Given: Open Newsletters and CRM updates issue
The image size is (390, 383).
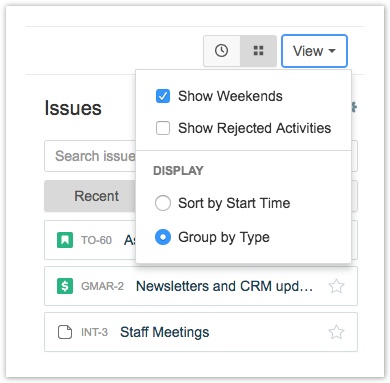Looking at the screenshot, I should (x=224, y=286).
